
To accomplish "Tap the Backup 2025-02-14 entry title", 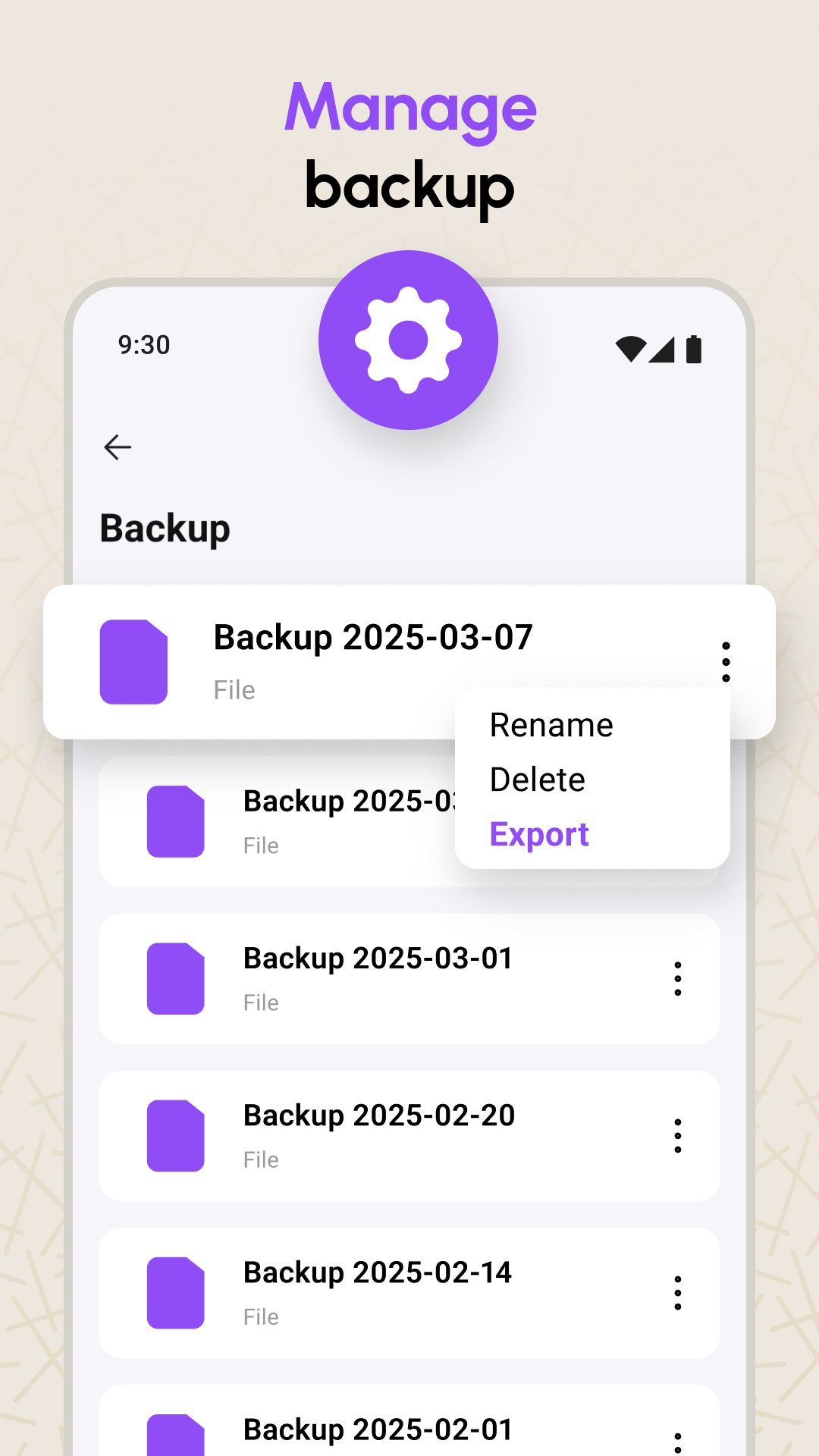I will pos(378,1272).
